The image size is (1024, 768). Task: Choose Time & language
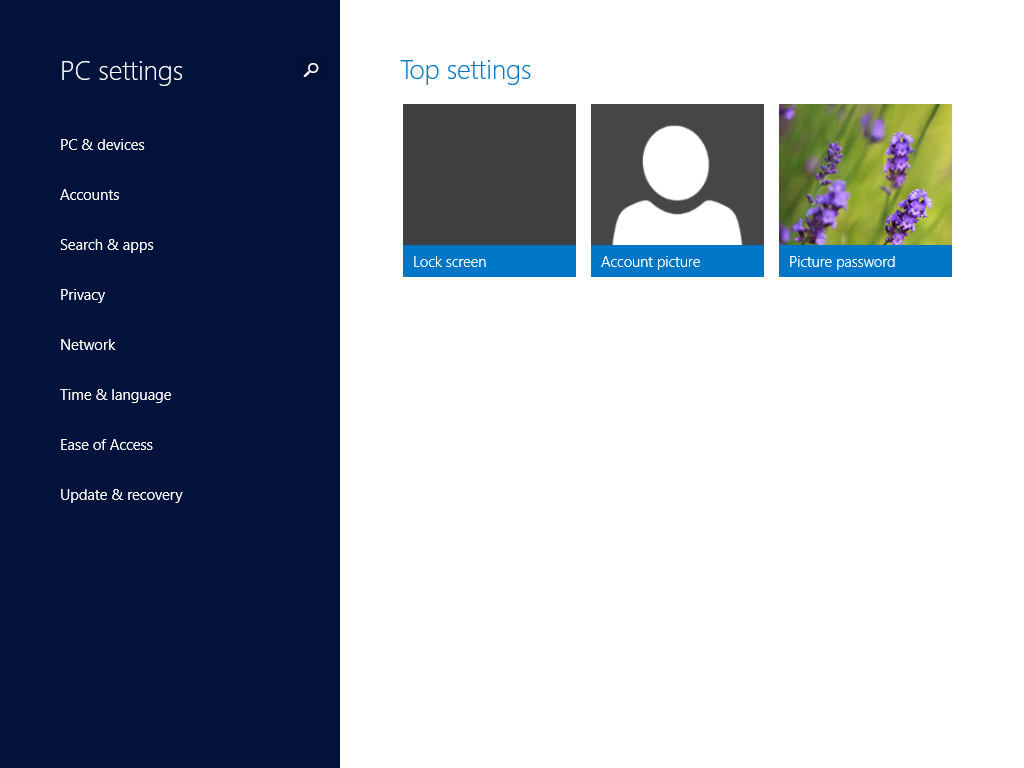click(115, 394)
